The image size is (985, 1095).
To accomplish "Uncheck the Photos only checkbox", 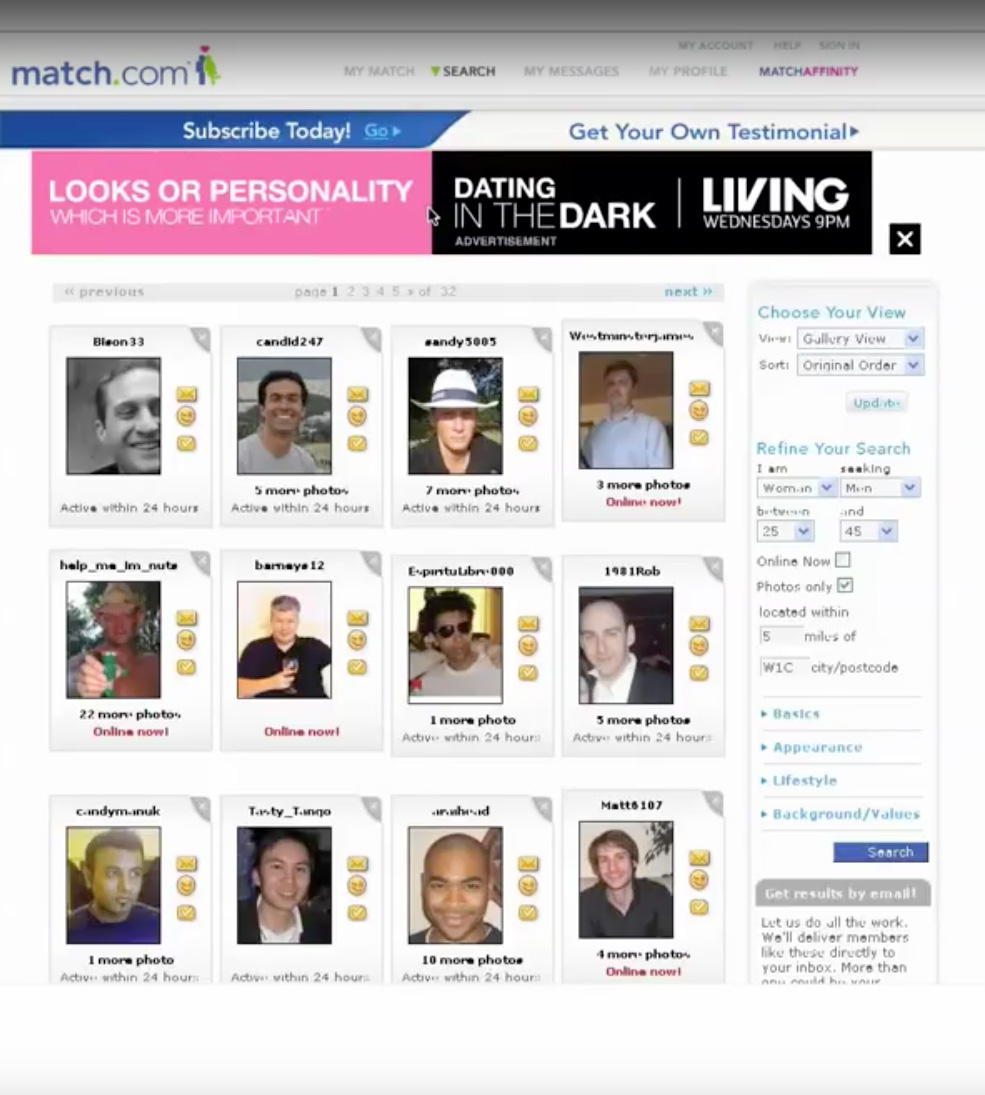I will click(844, 585).
